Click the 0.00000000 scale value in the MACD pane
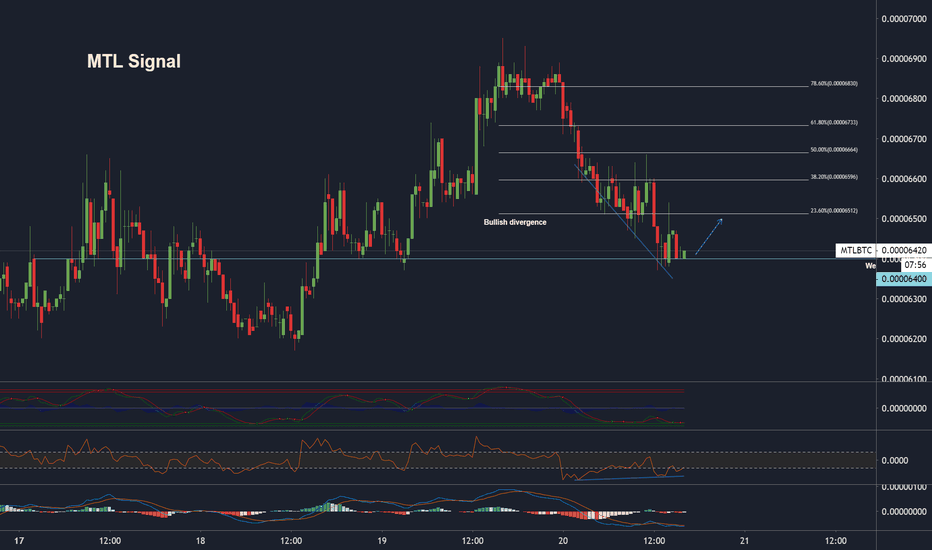 (903, 511)
